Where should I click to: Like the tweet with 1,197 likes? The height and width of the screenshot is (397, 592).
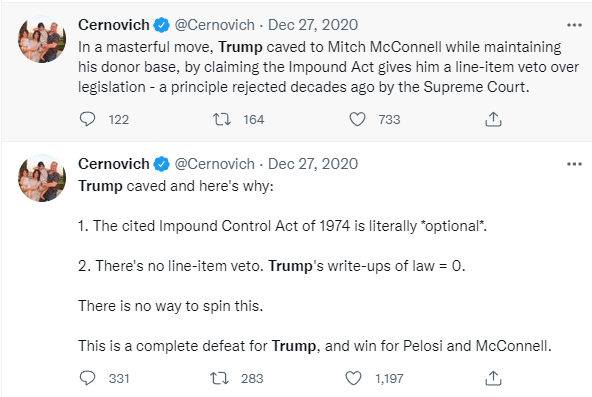tap(354, 378)
